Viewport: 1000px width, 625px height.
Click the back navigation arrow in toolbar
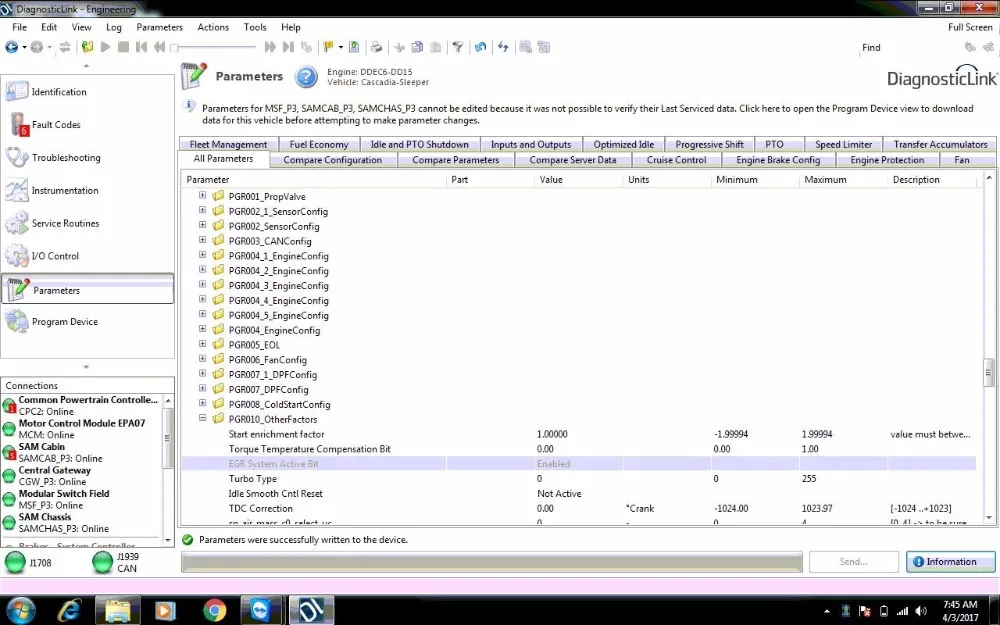coord(11,47)
